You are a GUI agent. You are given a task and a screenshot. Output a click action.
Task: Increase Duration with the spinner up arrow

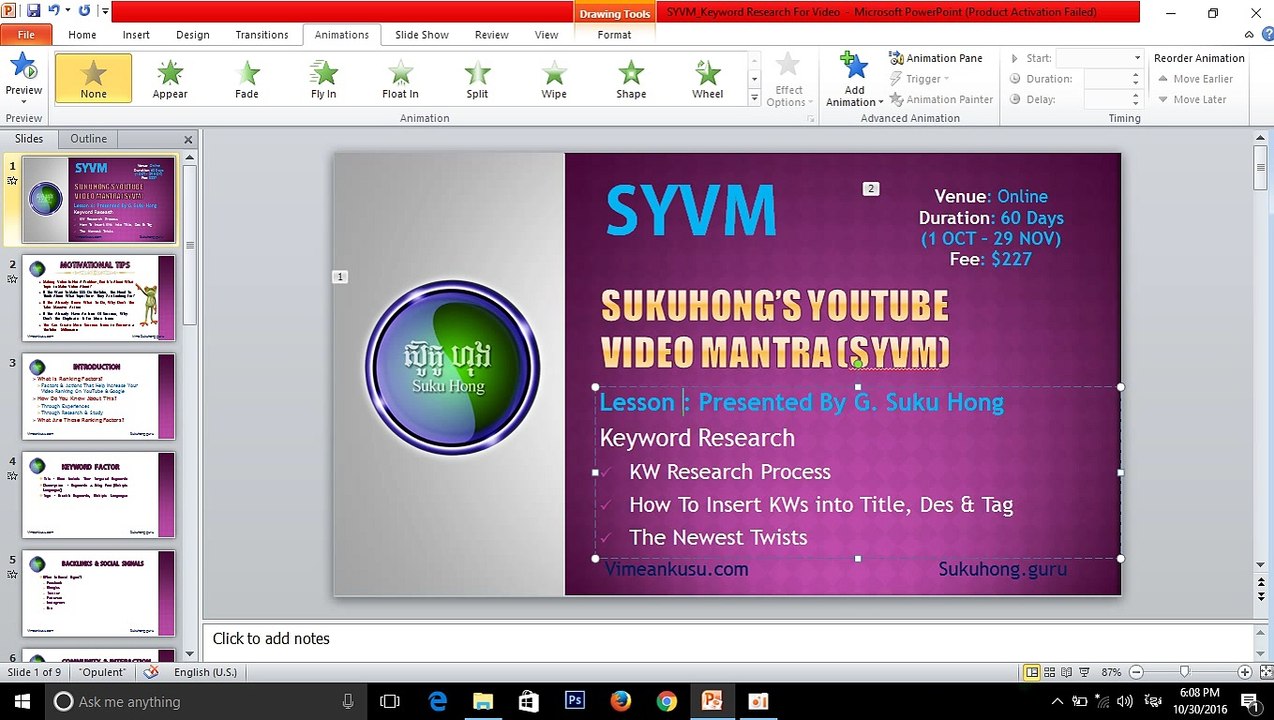(x=1137, y=75)
